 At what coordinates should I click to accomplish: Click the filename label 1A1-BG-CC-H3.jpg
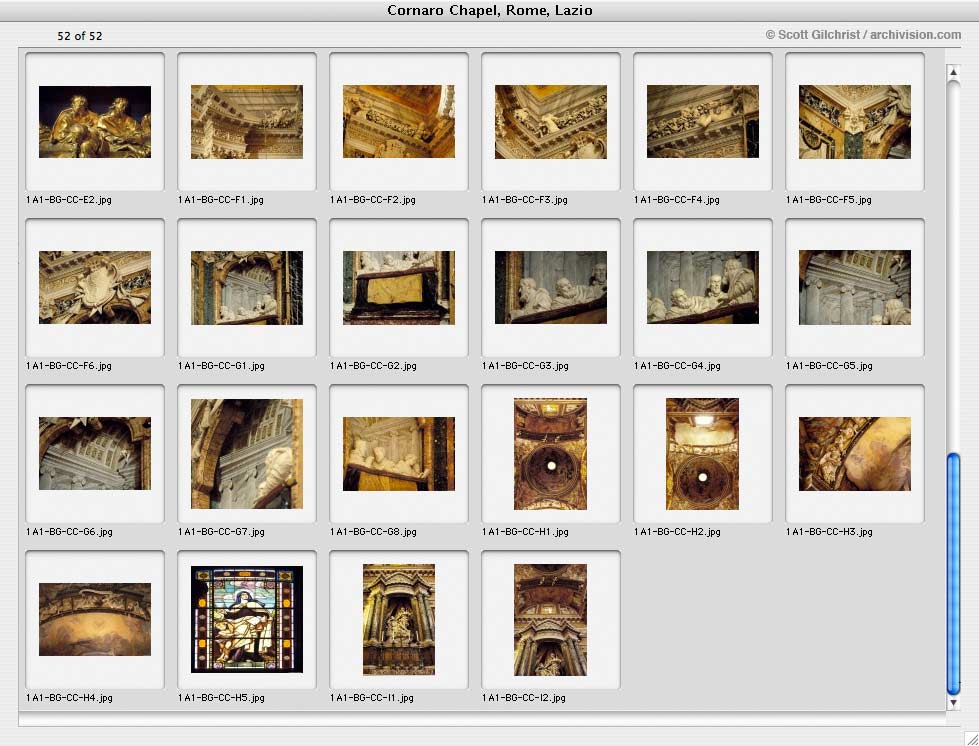tap(829, 532)
